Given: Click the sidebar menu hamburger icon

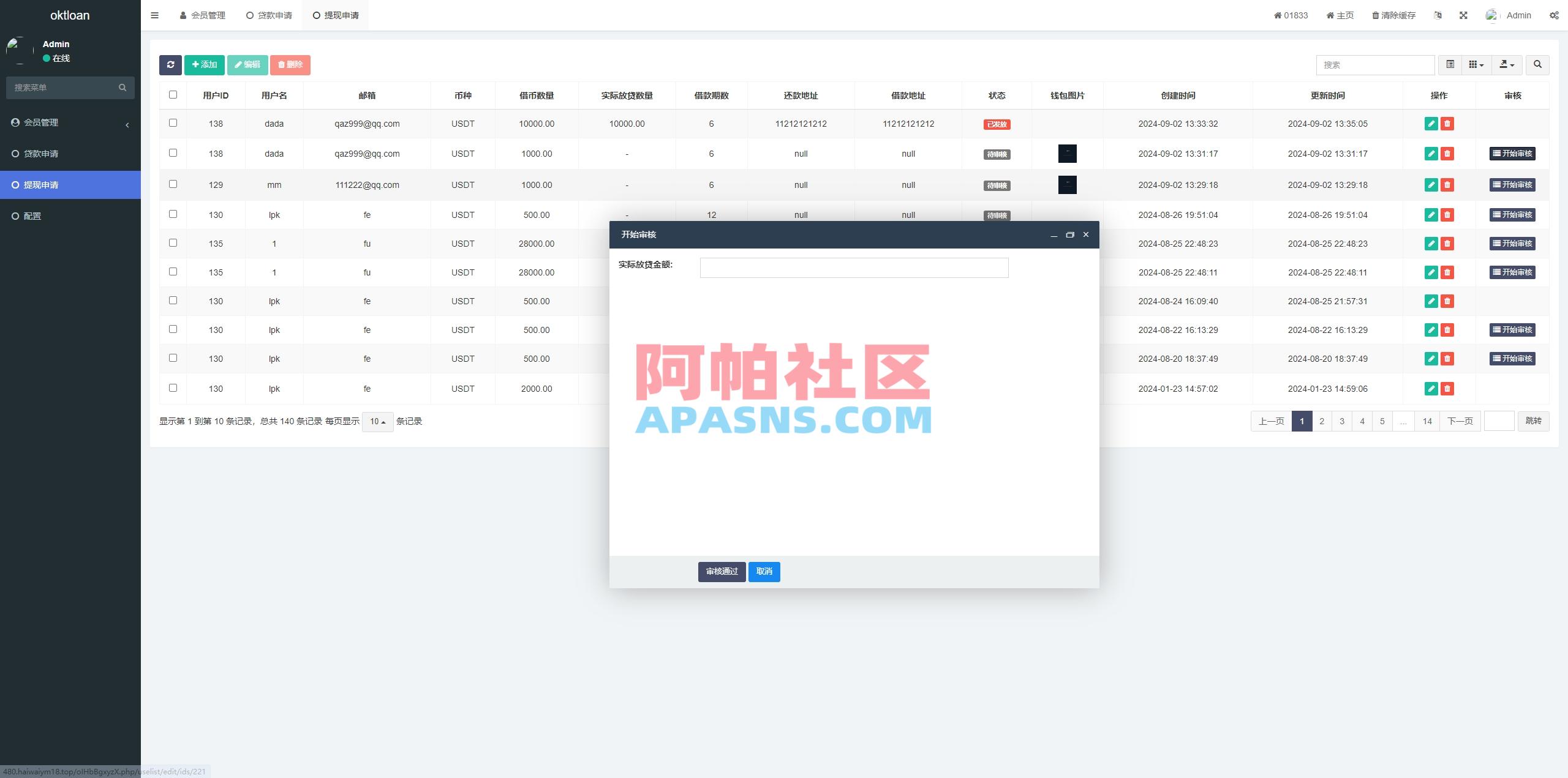Looking at the screenshot, I should click(154, 15).
